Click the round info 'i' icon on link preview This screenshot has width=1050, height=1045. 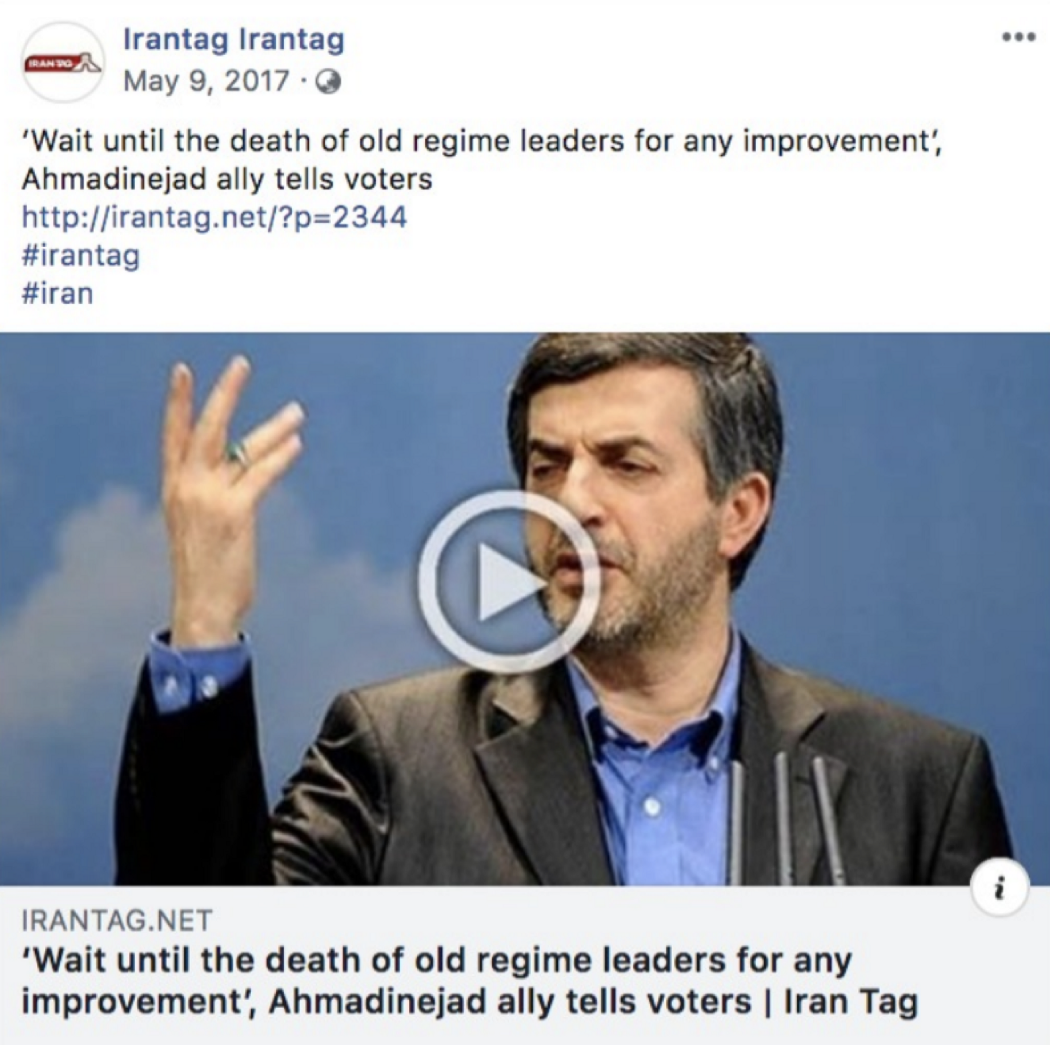coord(1000,888)
